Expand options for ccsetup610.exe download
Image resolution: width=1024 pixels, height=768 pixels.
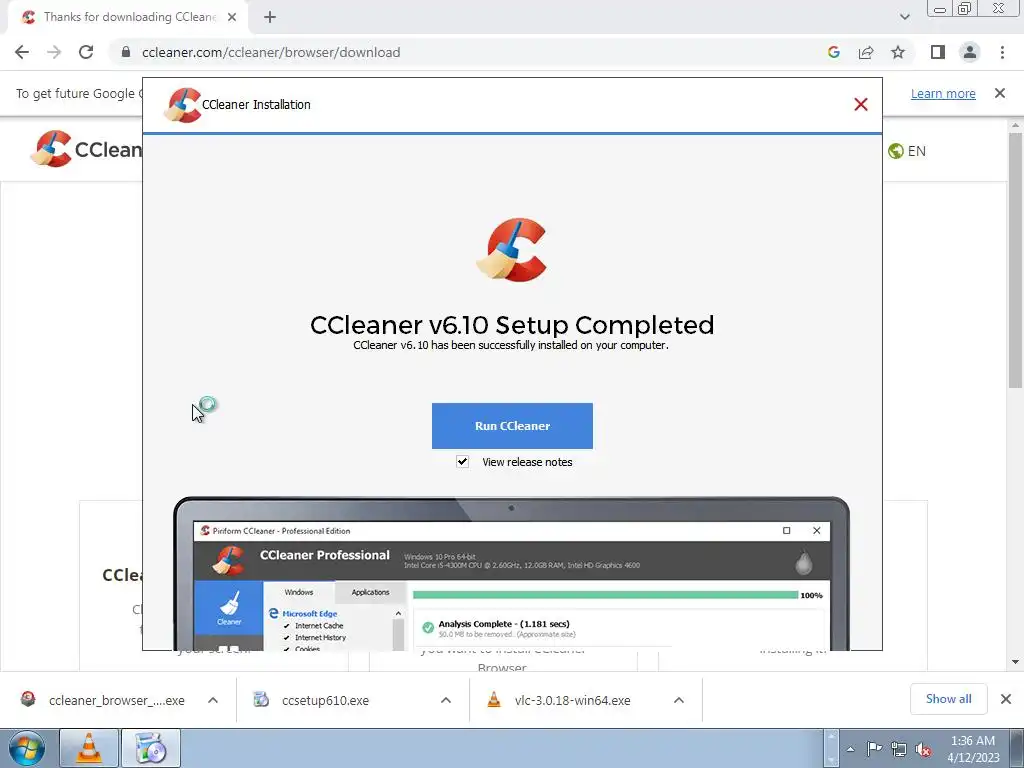point(446,700)
